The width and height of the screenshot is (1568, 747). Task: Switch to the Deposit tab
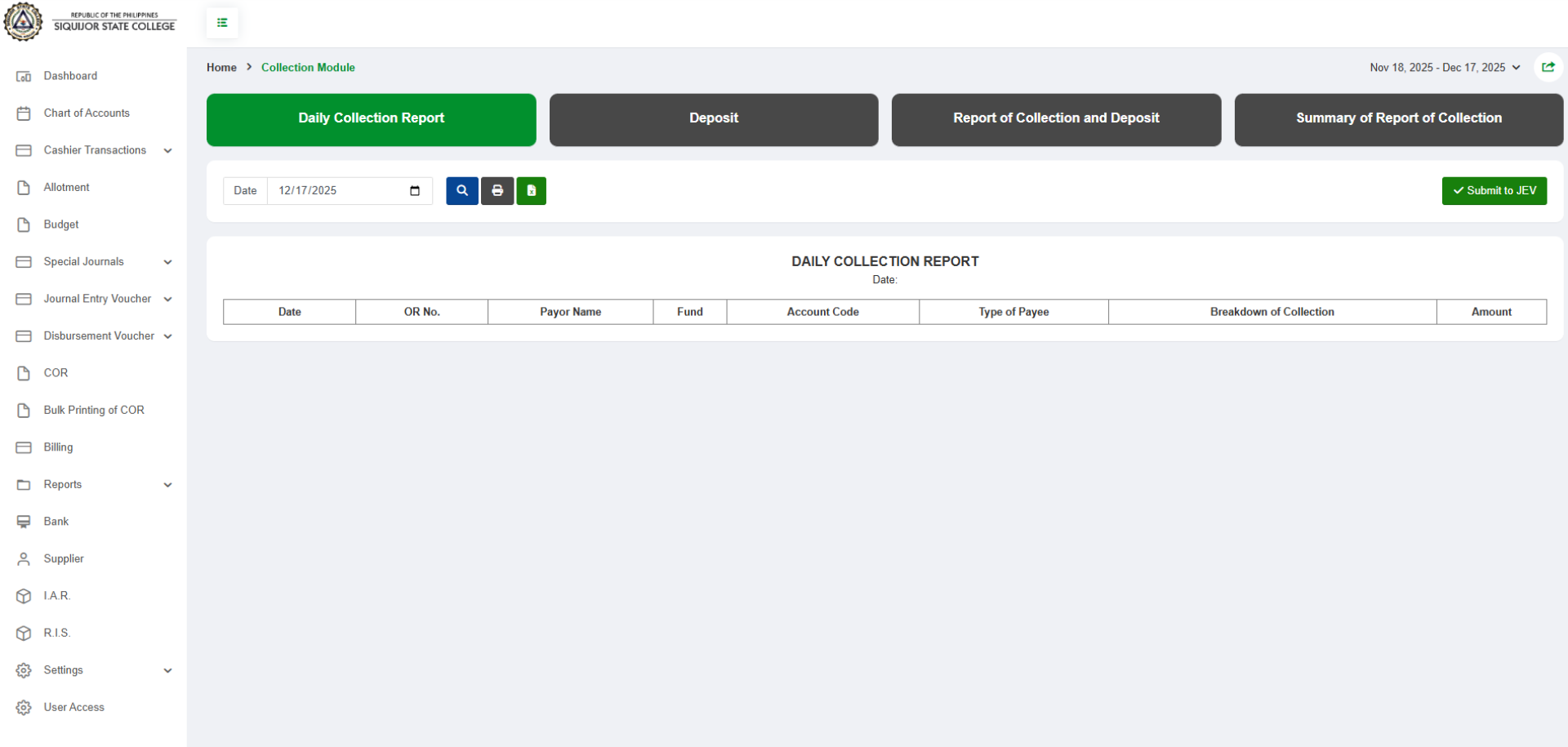[x=713, y=119]
